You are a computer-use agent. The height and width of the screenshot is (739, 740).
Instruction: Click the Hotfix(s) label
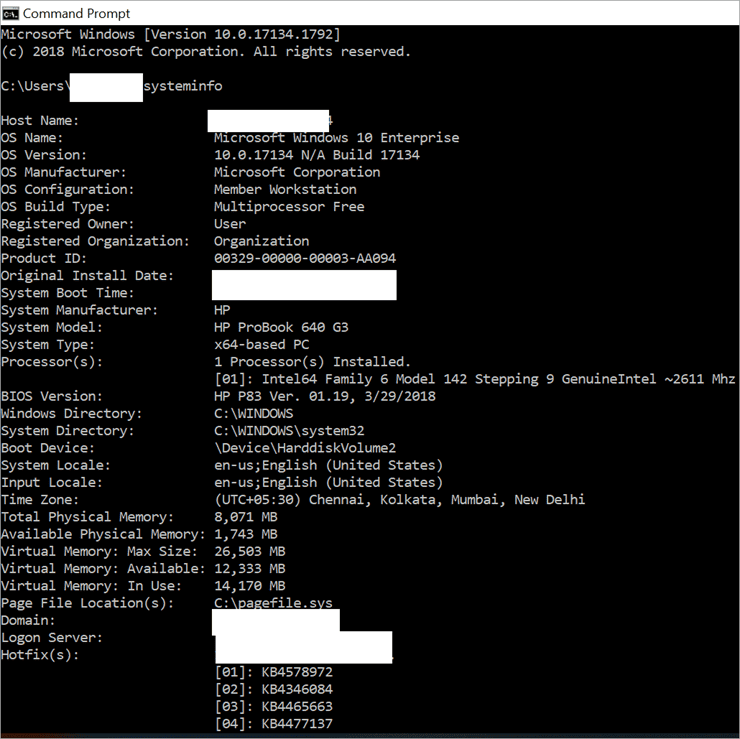point(40,655)
